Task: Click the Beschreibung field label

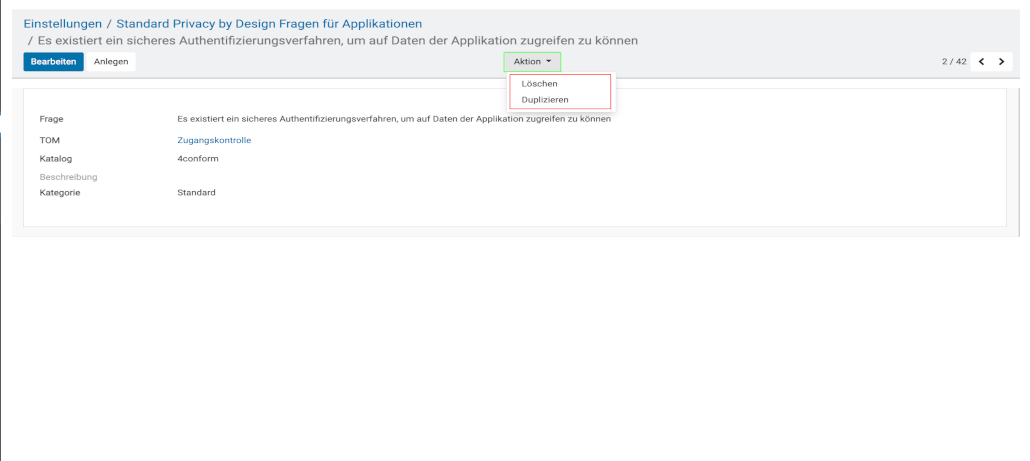Action: pos(68,177)
